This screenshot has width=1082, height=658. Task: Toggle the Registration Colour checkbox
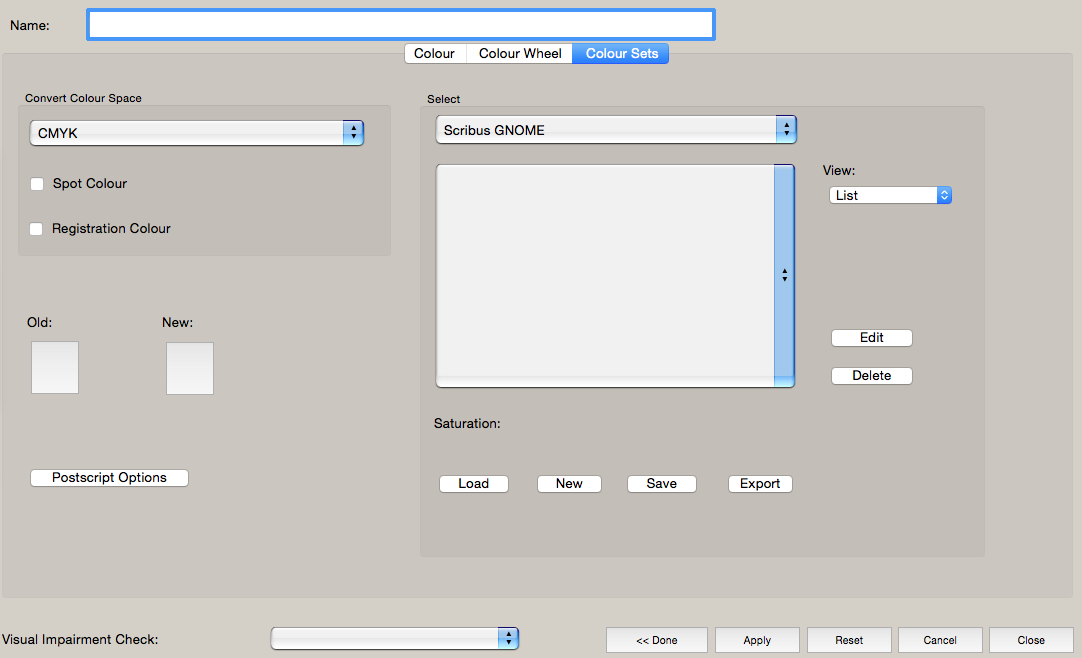click(36, 229)
